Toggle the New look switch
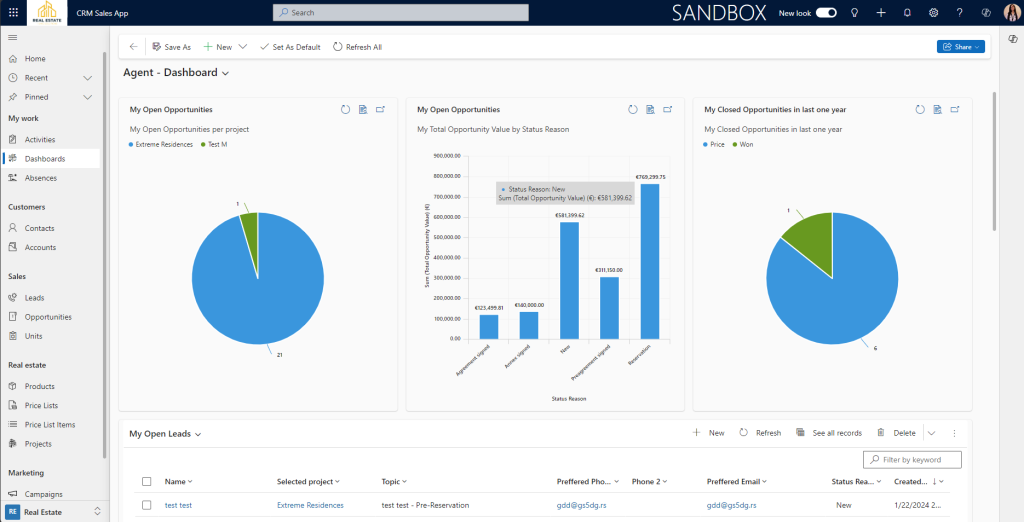Screen dimensions: 1024x522 tap(826, 13)
